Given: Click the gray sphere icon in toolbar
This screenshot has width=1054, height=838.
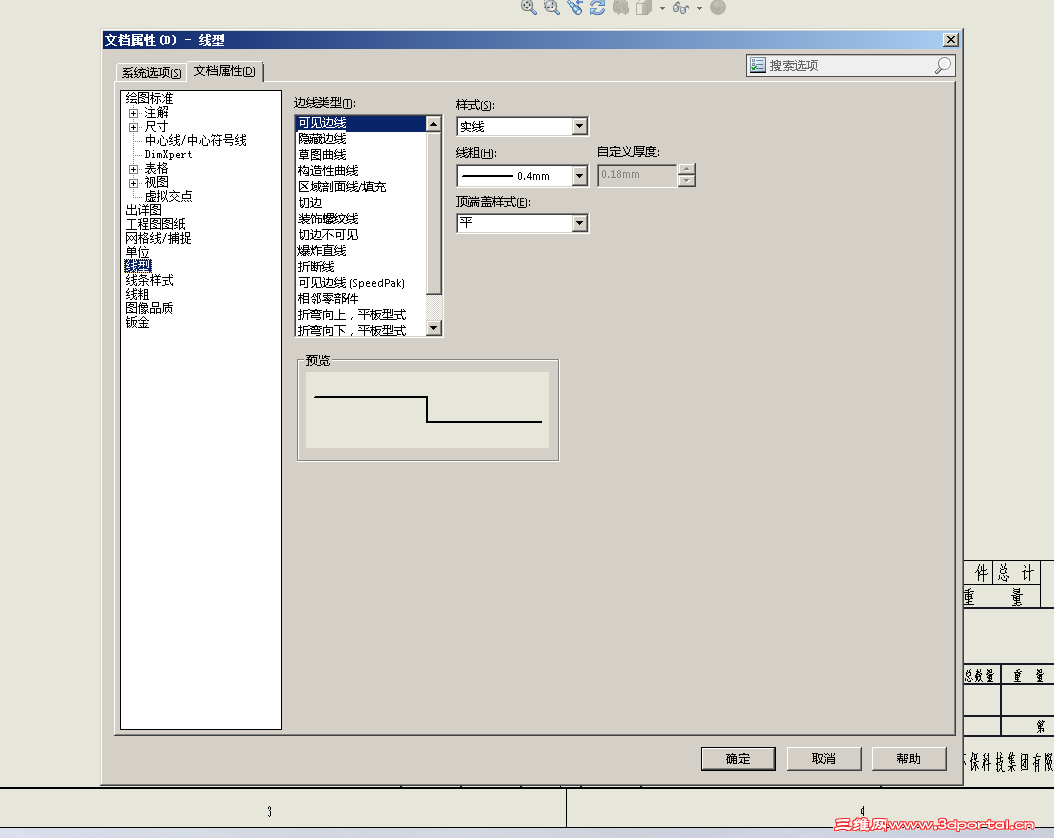Looking at the screenshot, I should tap(718, 7).
